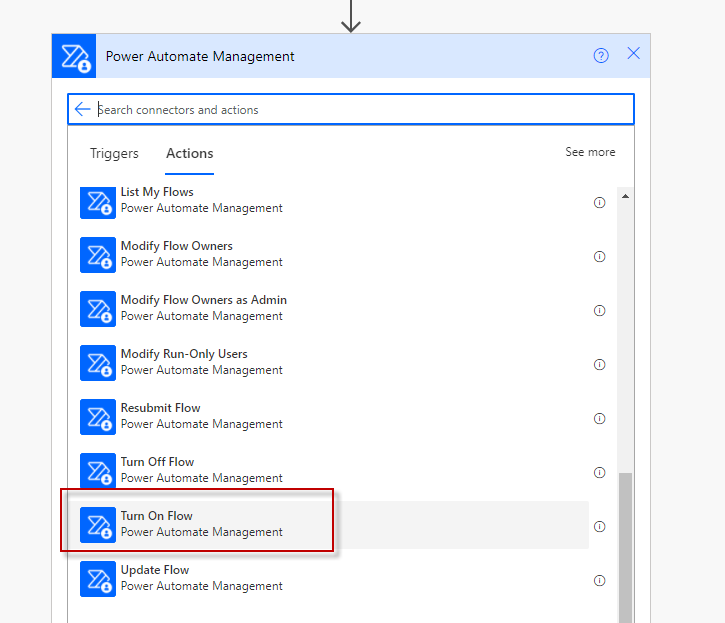Click the Modify Flow Owners as Admin icon

tap(98, 309)
